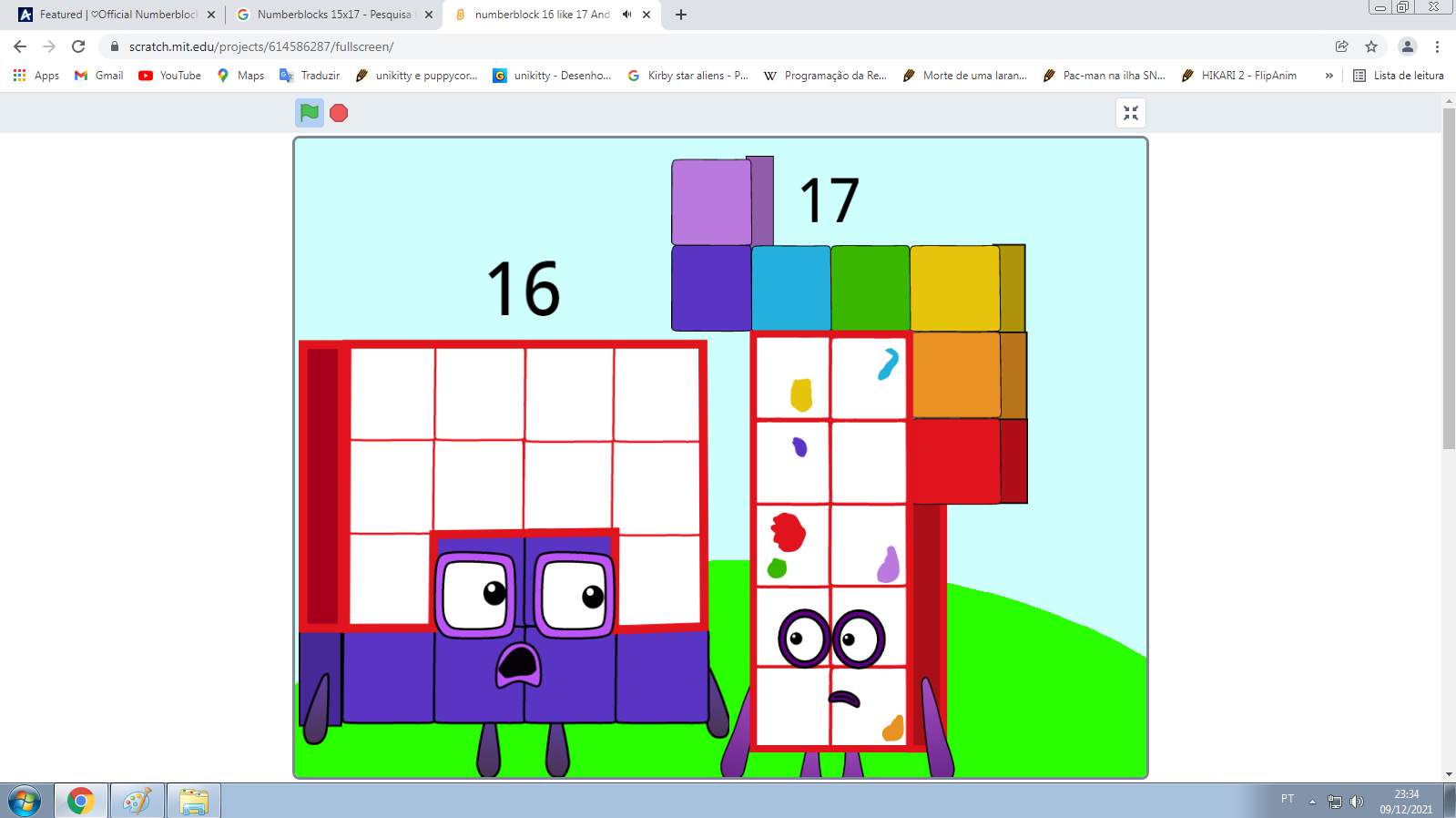Viewport: 1456px width, 818px height.
Task: Open the Traduzir bookmark
Action: (x=310, y=76)
